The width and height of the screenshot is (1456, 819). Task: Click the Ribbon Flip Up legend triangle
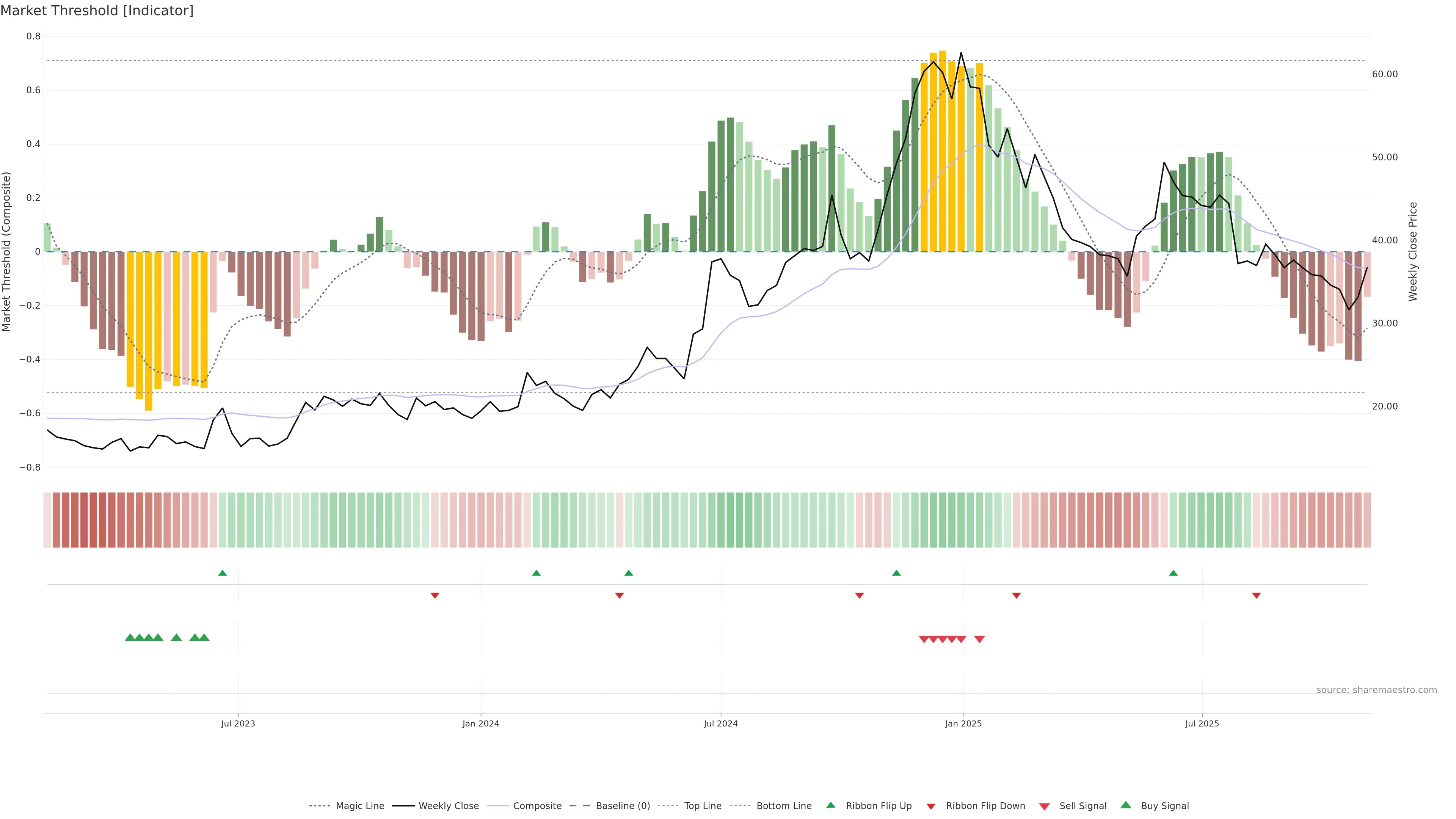click(x=830, y=805)
